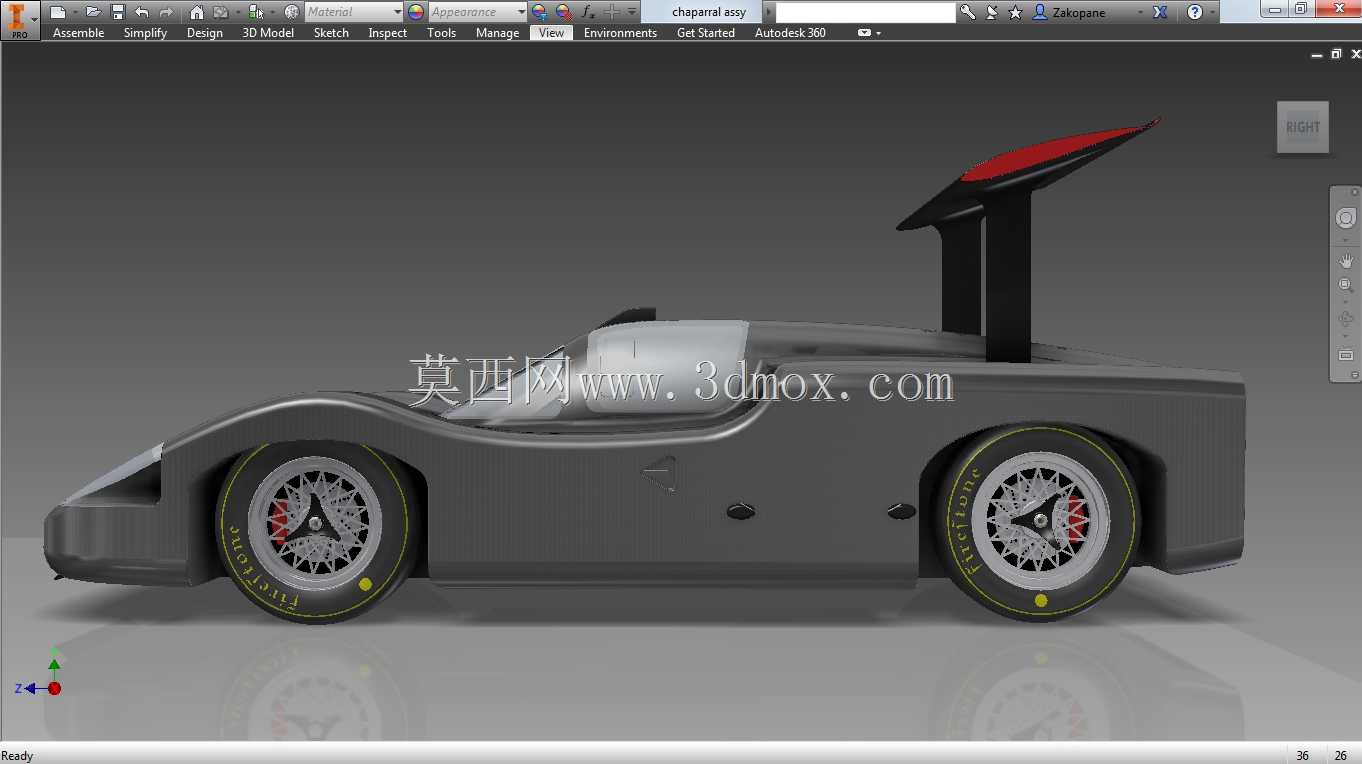Screen dimensions: 1362x764
Task: Restore the document window size
Action: click(x=1336, y=54)
